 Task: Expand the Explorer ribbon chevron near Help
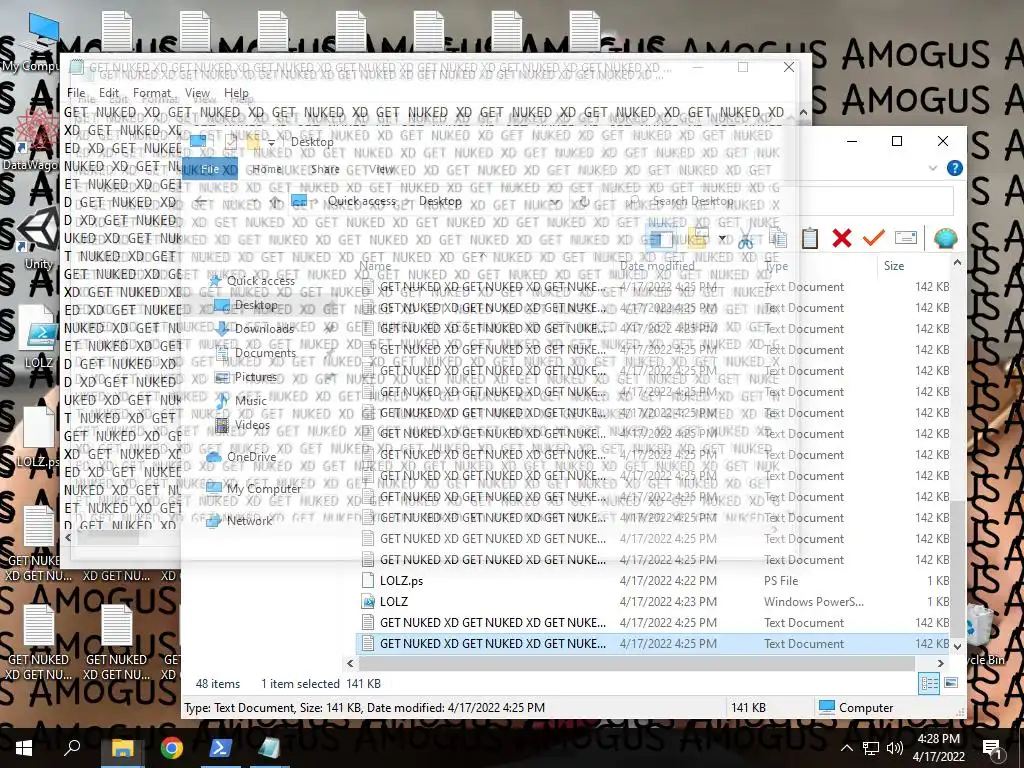(932, 168)
